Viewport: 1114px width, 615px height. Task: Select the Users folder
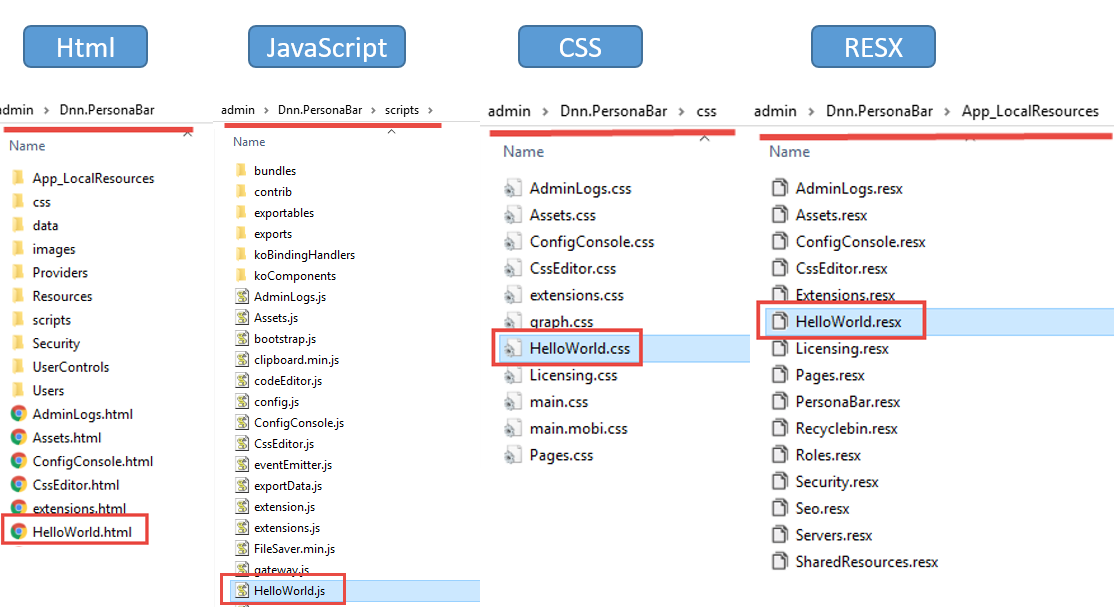(x=48, y=391)
